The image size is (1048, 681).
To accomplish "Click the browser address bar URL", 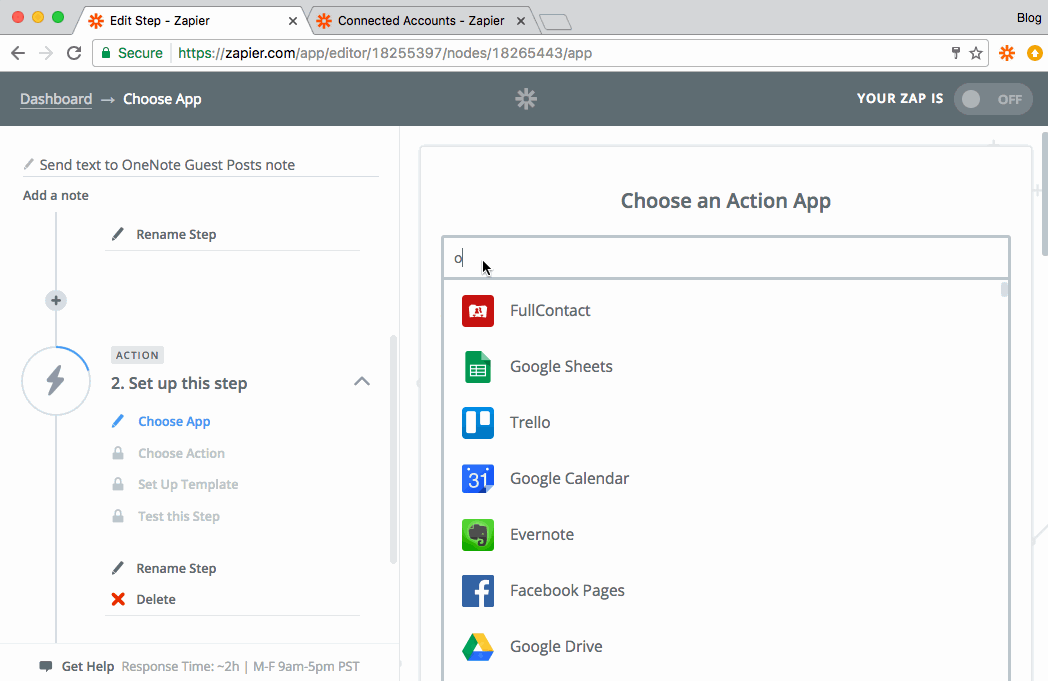I will pyautogui.click(x=385, y=53).
